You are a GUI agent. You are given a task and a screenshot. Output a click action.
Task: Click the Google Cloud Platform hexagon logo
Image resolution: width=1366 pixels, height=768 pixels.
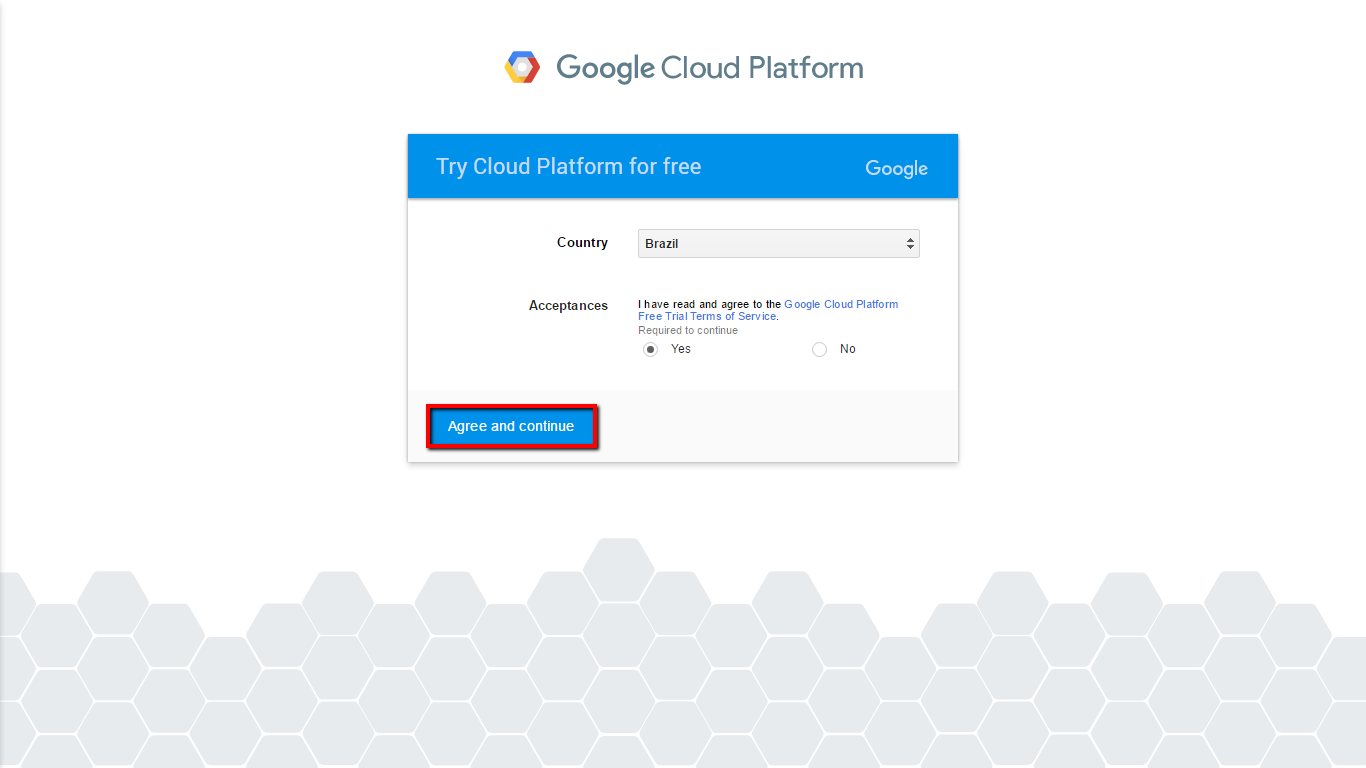pyautogui.click(x=522, y=67)
